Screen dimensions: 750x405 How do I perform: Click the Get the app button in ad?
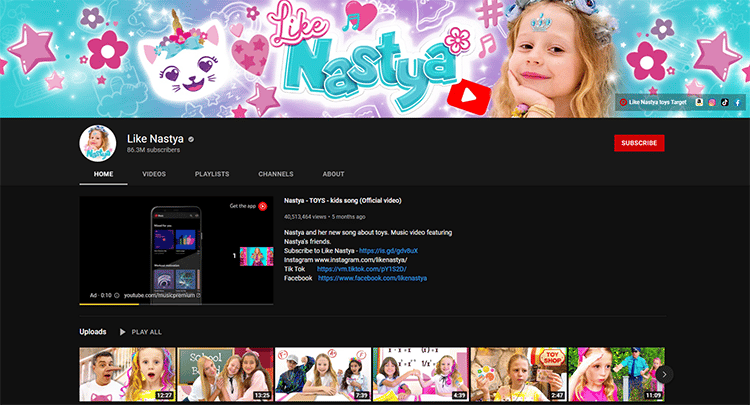click(249, 206)
